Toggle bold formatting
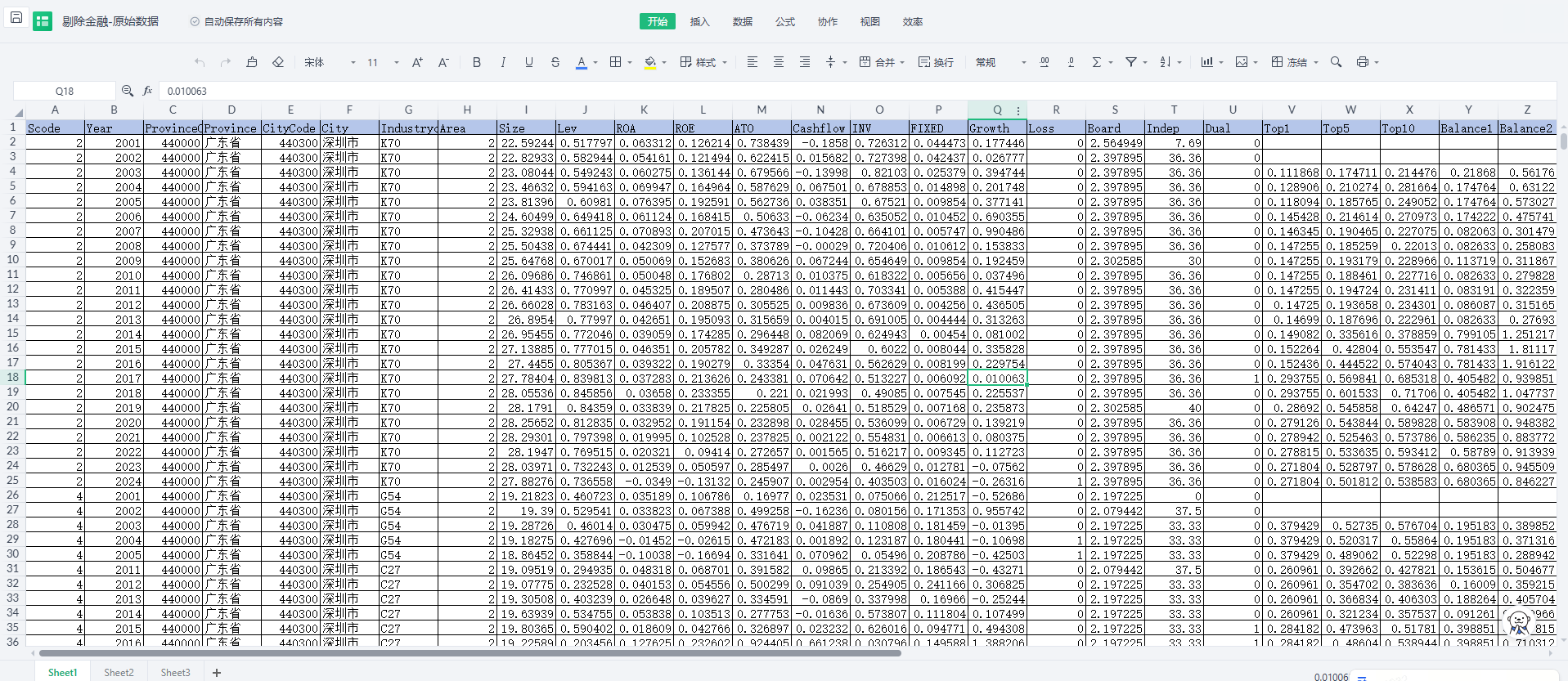 477,62
